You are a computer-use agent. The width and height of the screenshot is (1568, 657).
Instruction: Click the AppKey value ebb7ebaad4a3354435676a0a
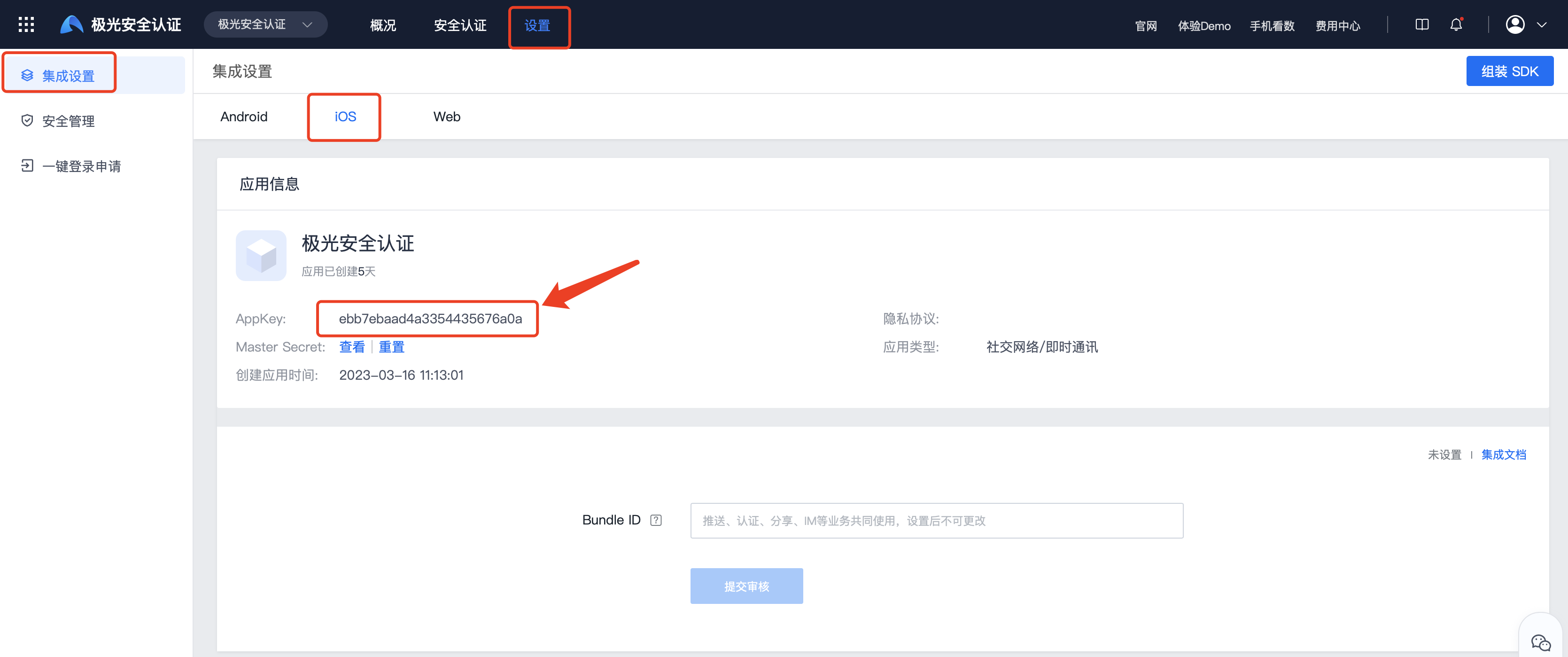pos(430,319)
